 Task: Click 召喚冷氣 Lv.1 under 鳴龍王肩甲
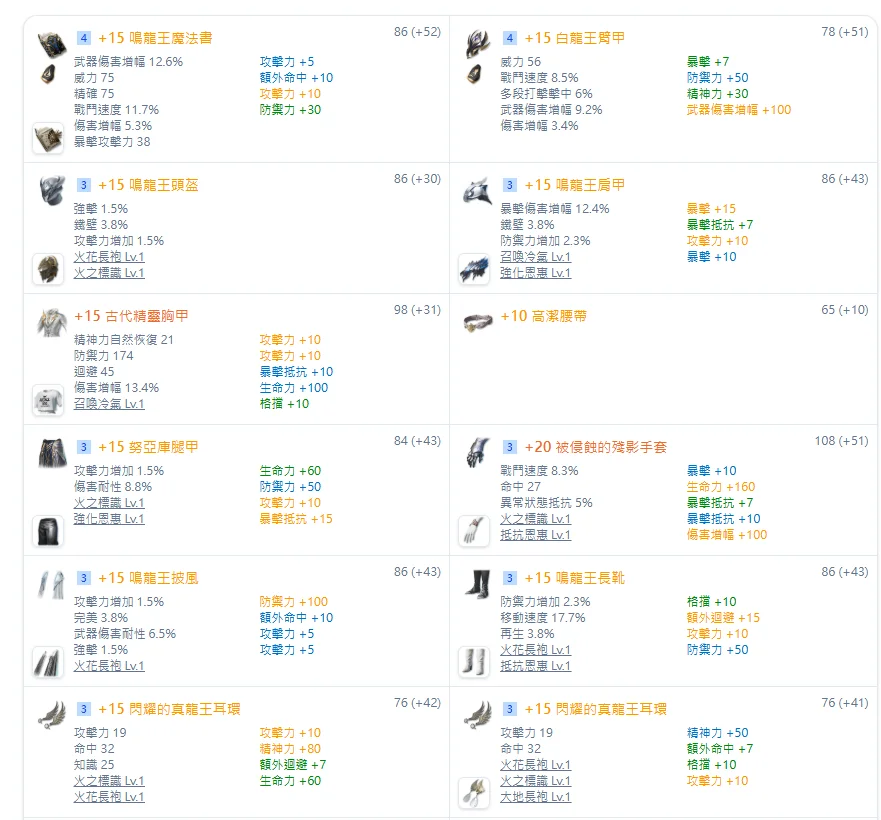coord(535,257)
